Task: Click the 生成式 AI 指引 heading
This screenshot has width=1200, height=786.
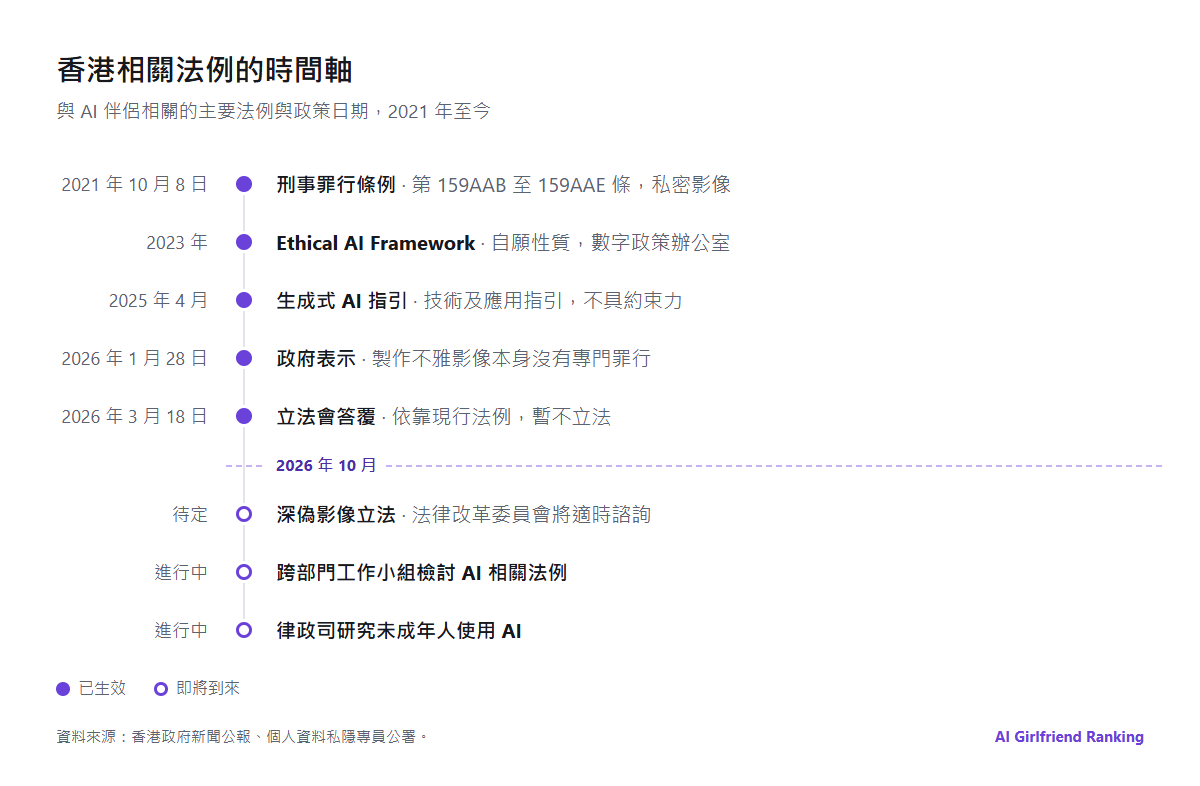Action: click(x=342, y=301)
